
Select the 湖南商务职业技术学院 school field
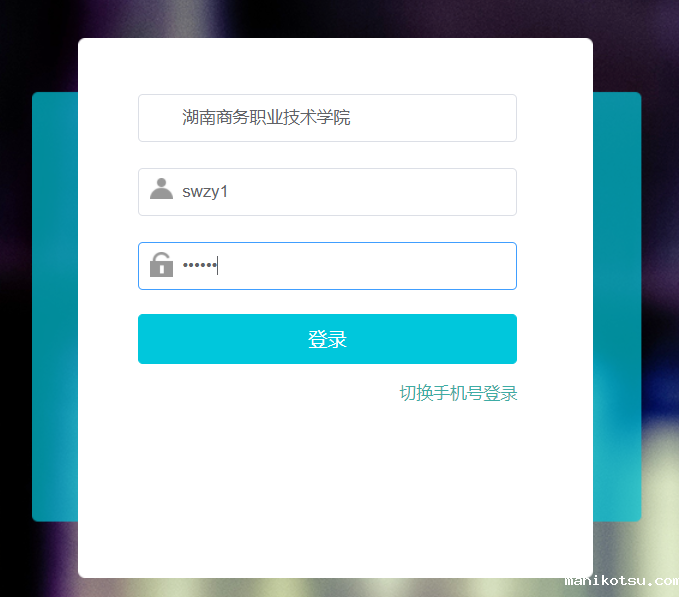point(327,118)
